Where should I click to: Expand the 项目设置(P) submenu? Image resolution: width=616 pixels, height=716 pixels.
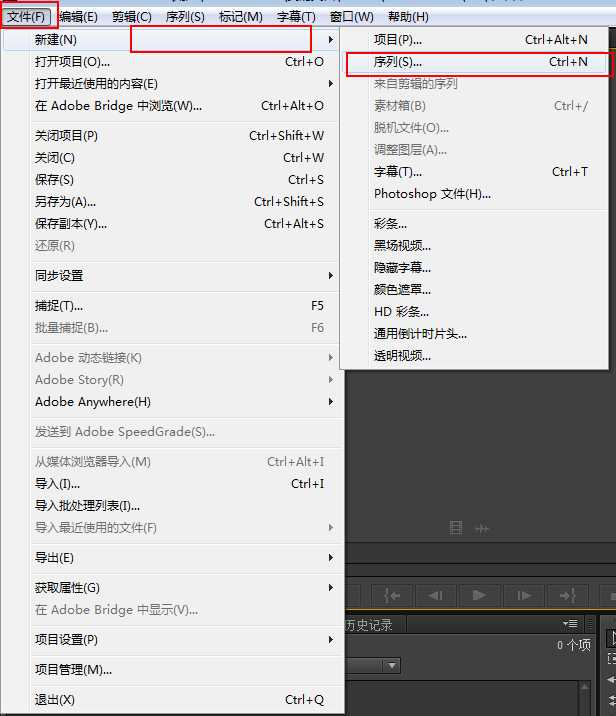(x=171, y=639)
